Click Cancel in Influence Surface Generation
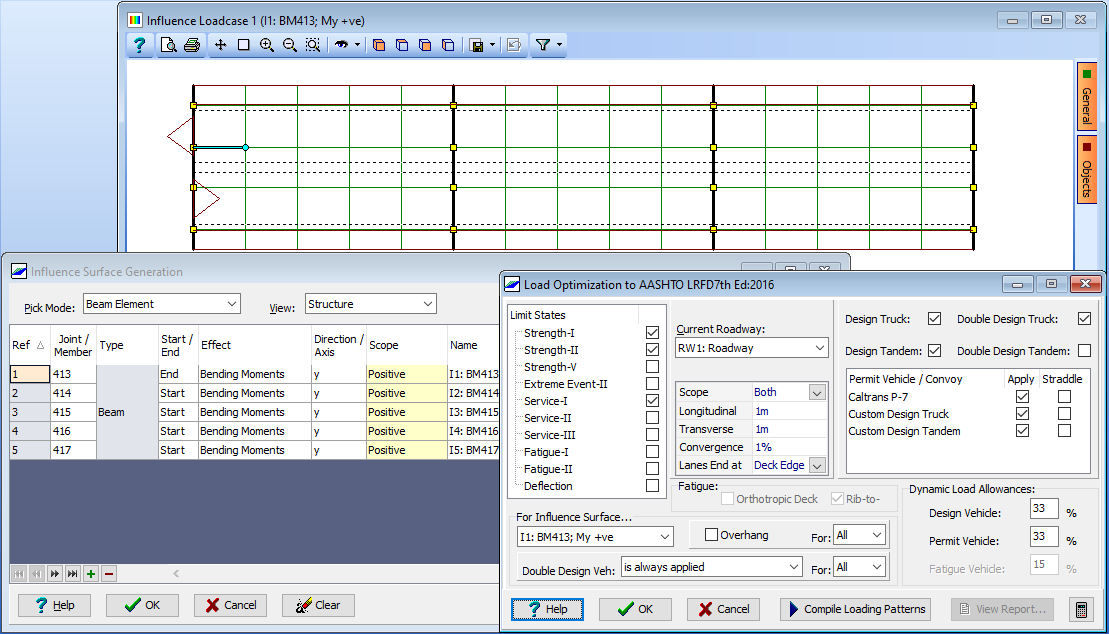 [x=231, y=605]
